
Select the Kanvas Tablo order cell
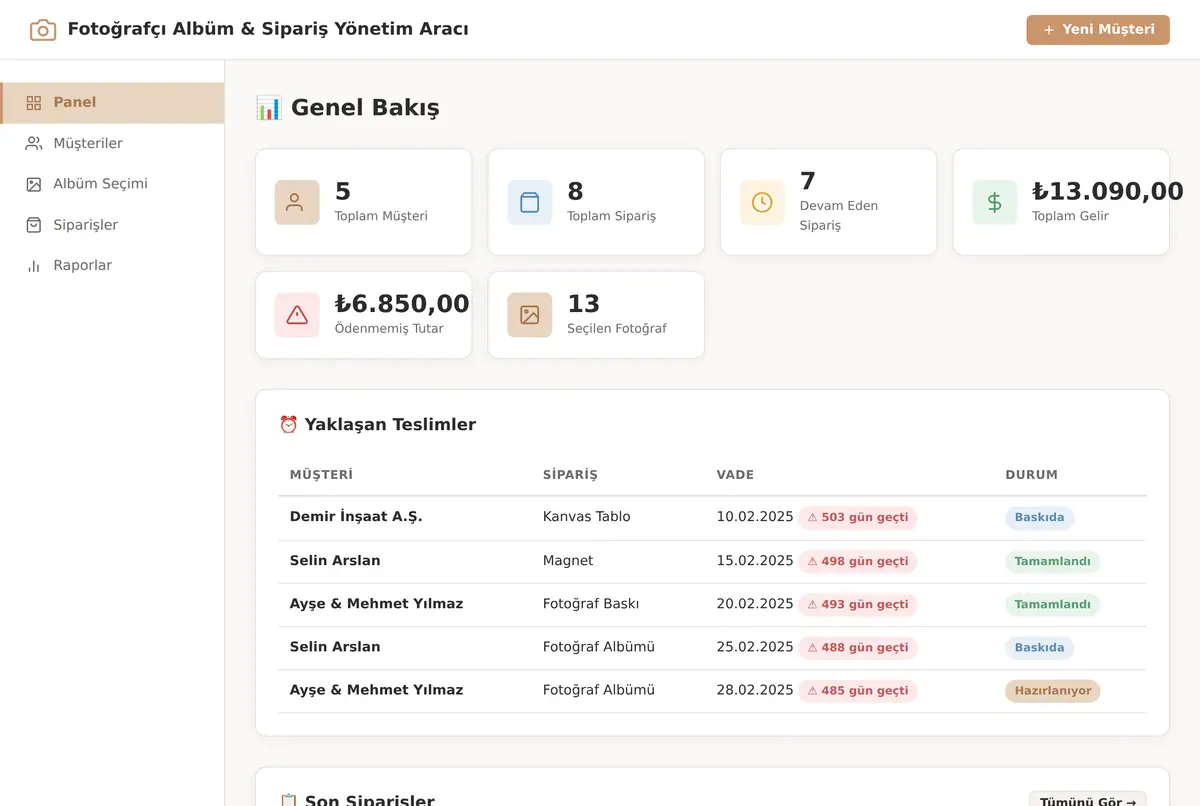tap(587, 517)
